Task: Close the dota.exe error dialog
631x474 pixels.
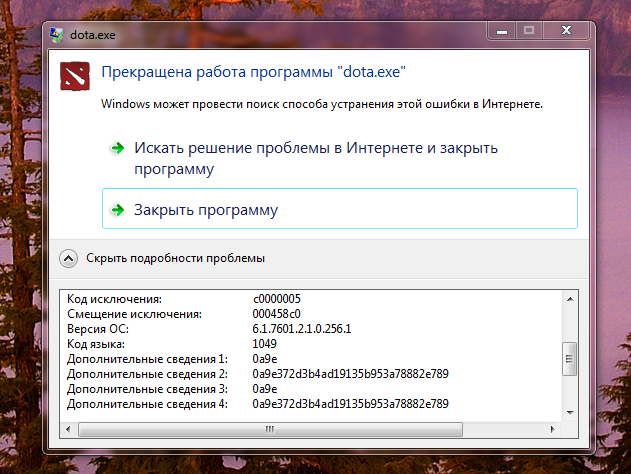Action: (x=566, y=31)
